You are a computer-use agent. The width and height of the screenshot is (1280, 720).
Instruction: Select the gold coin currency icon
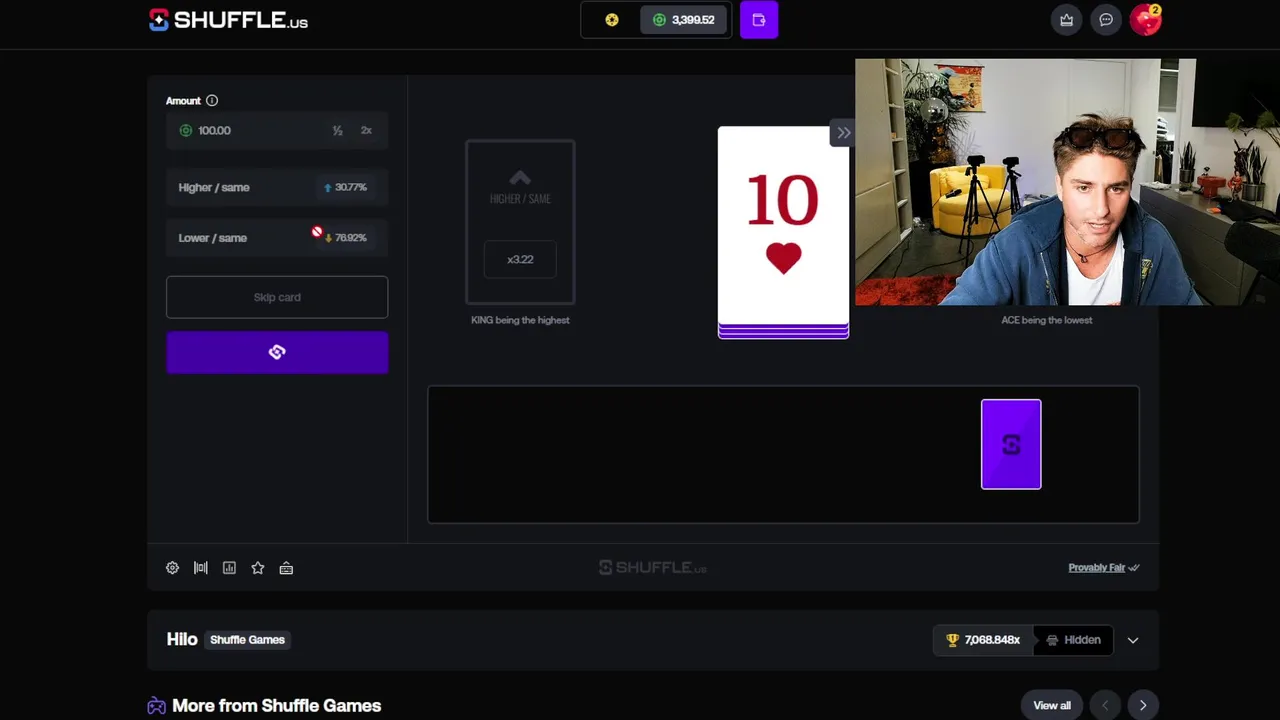click(612, 20)
